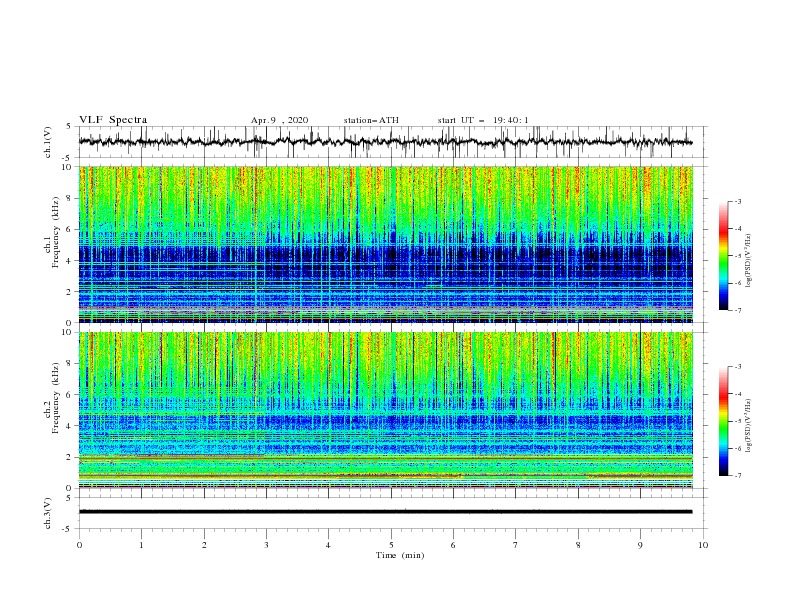Screen dimensions: 792x612
Task: Click the "0" tick on time axis
Action: click(x=79, y=545)
